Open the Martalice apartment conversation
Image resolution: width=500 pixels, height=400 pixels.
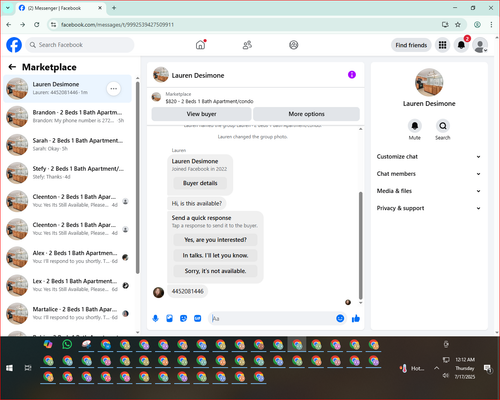pos(68,313)
